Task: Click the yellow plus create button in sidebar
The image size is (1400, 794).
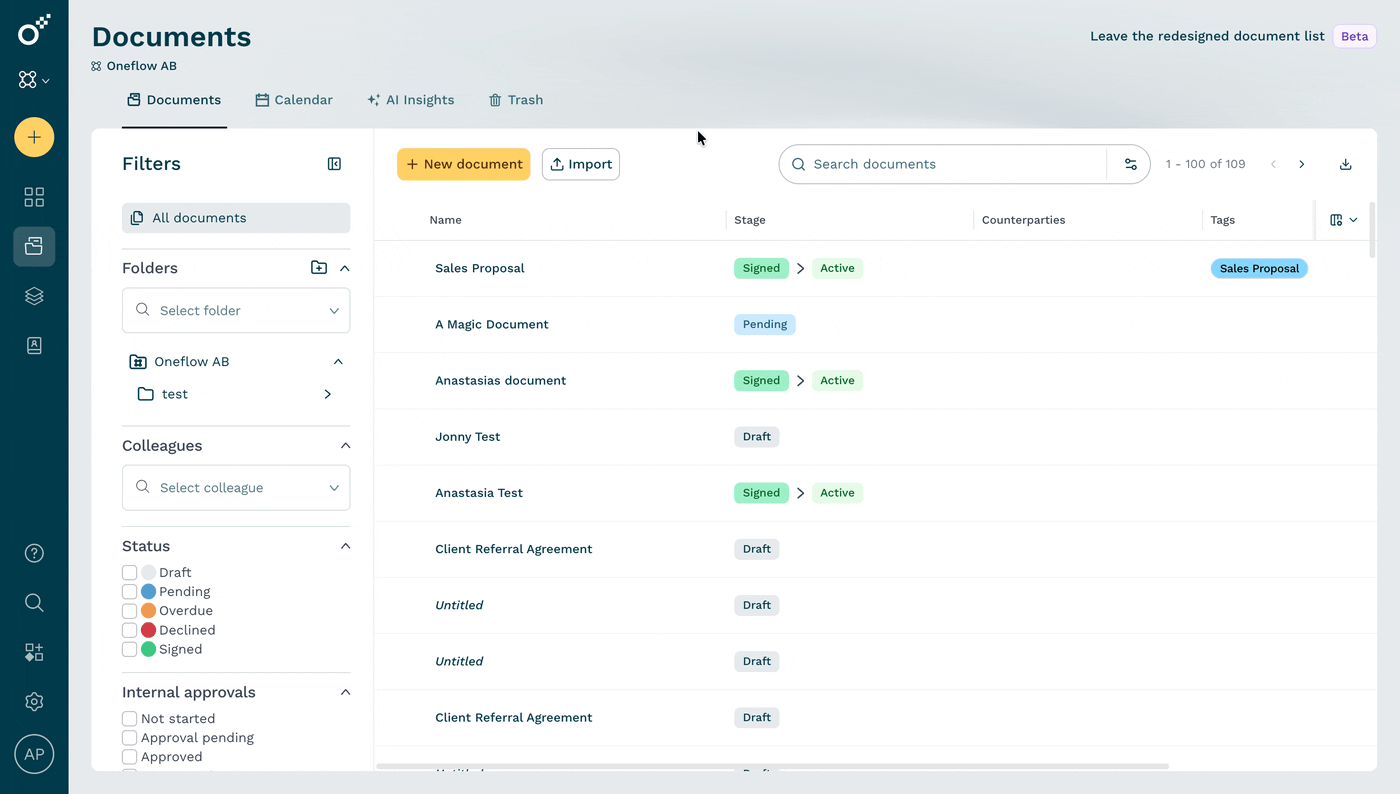Action: coord(34,137)
